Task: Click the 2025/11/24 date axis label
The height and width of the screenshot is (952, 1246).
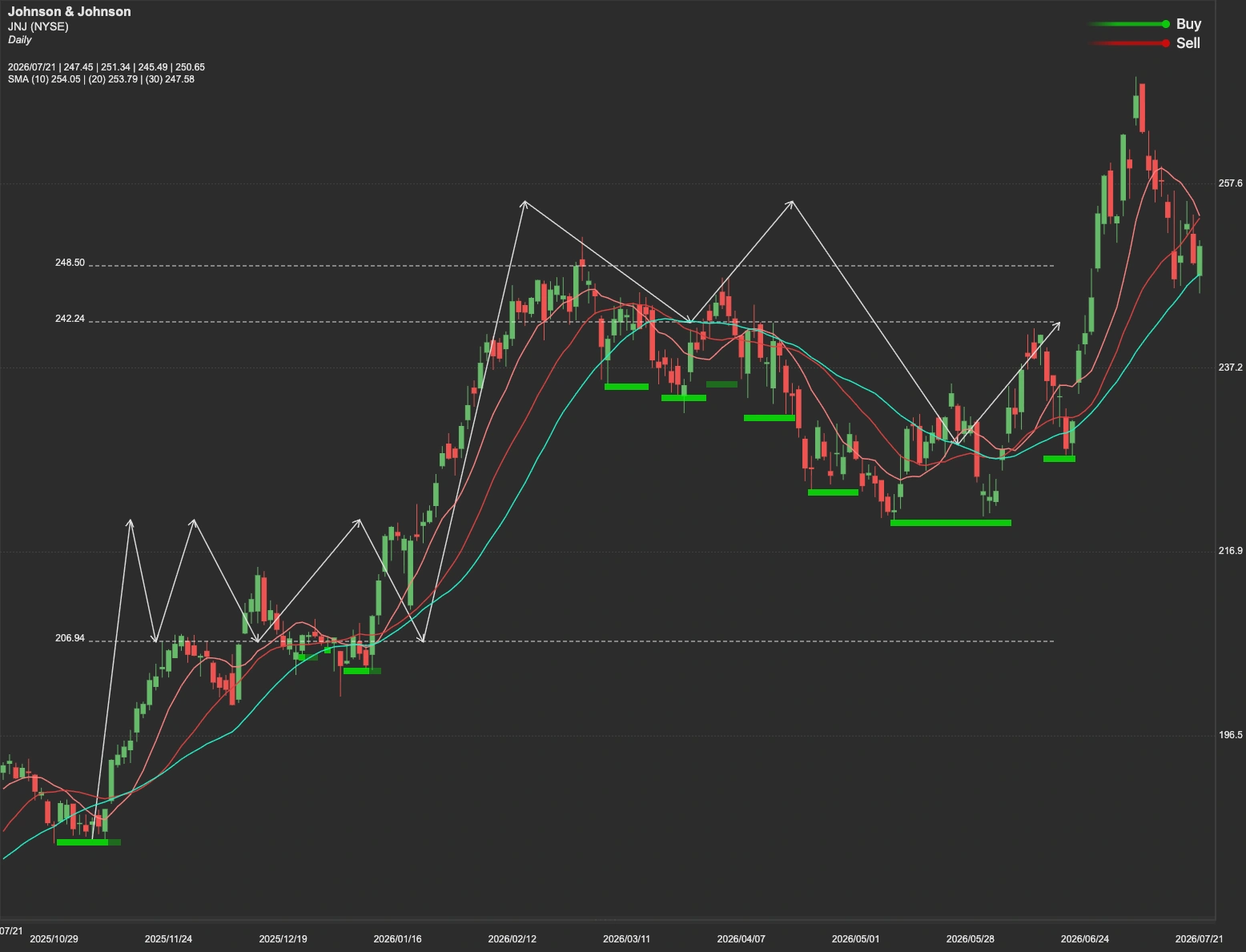Action: [168, 939]
